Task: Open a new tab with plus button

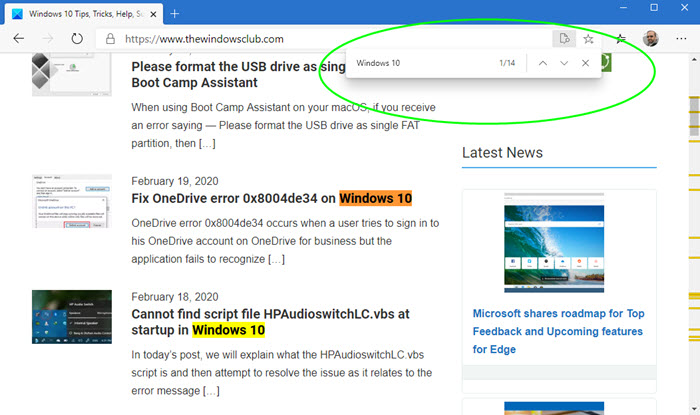Action: [x=175, y=14]
